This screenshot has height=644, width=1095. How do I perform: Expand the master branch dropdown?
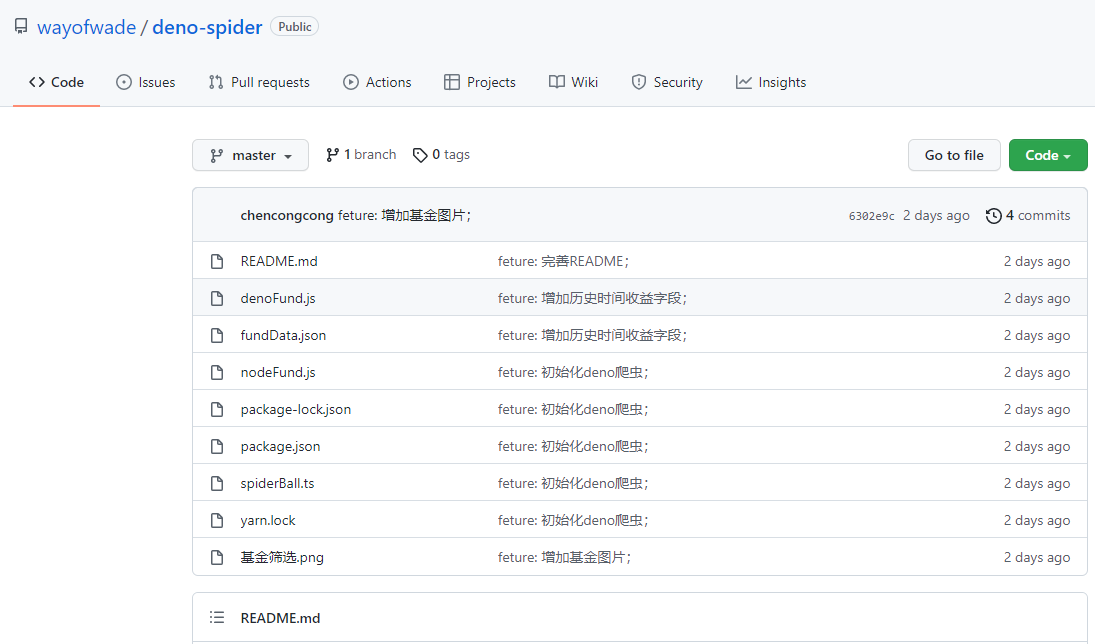[x=250, y=155]
